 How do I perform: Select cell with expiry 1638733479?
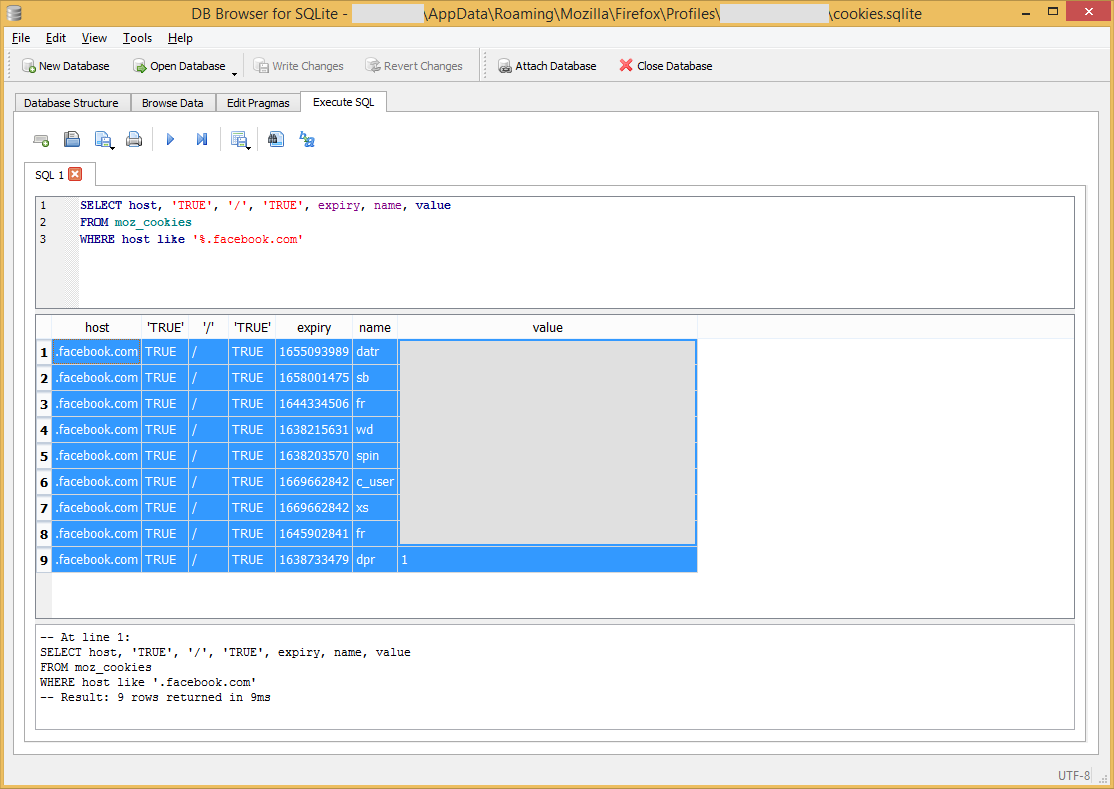314,560
